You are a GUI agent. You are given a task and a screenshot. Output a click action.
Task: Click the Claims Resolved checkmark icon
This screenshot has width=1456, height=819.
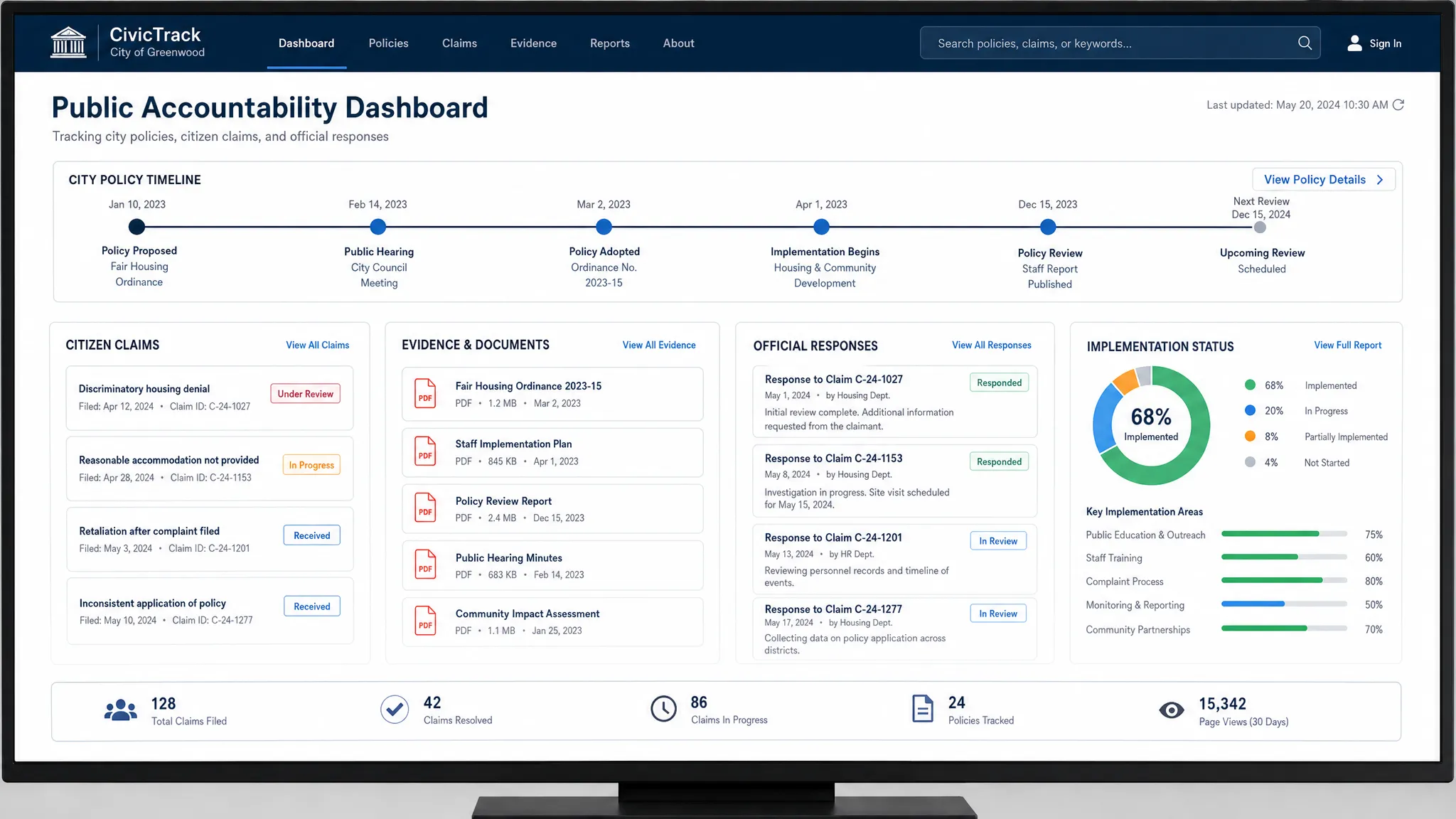click(394, 710)
